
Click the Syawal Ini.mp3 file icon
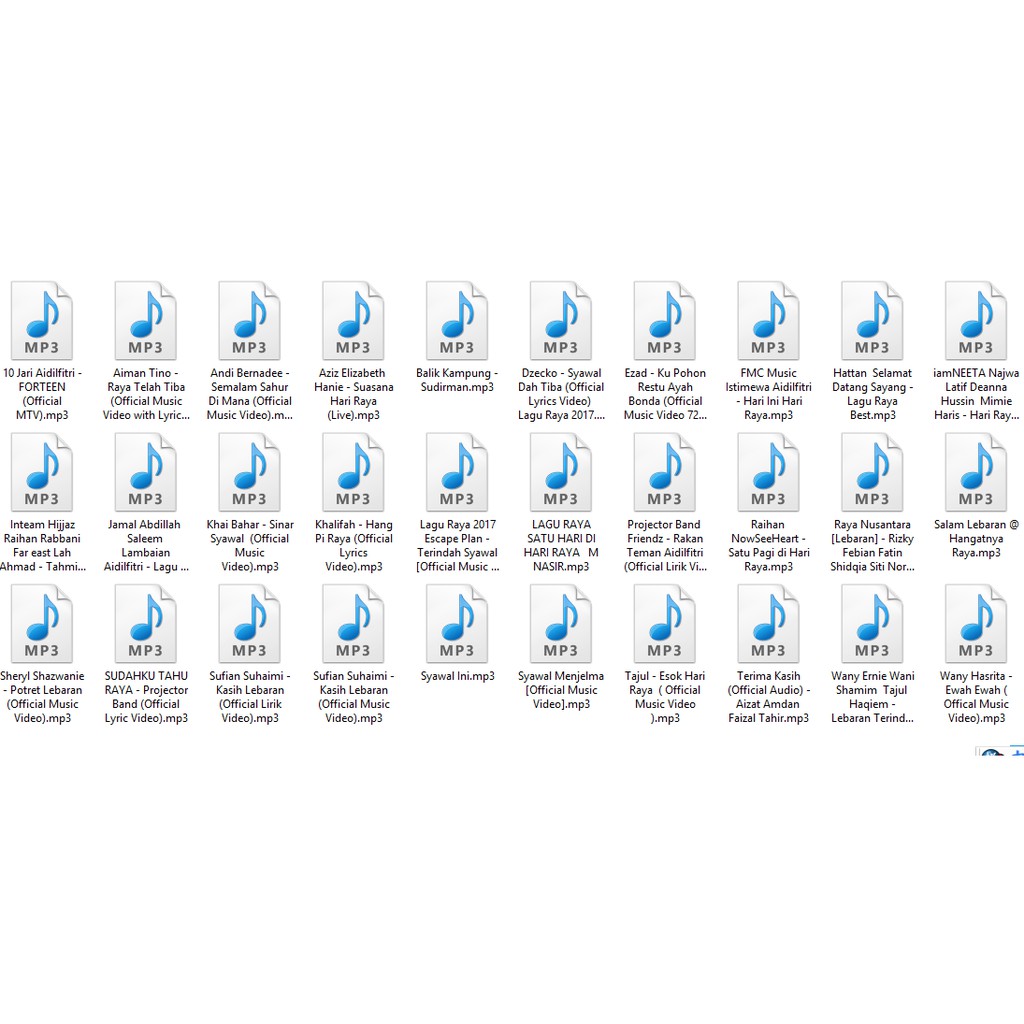pyautogui.click(x=457, y=625)
